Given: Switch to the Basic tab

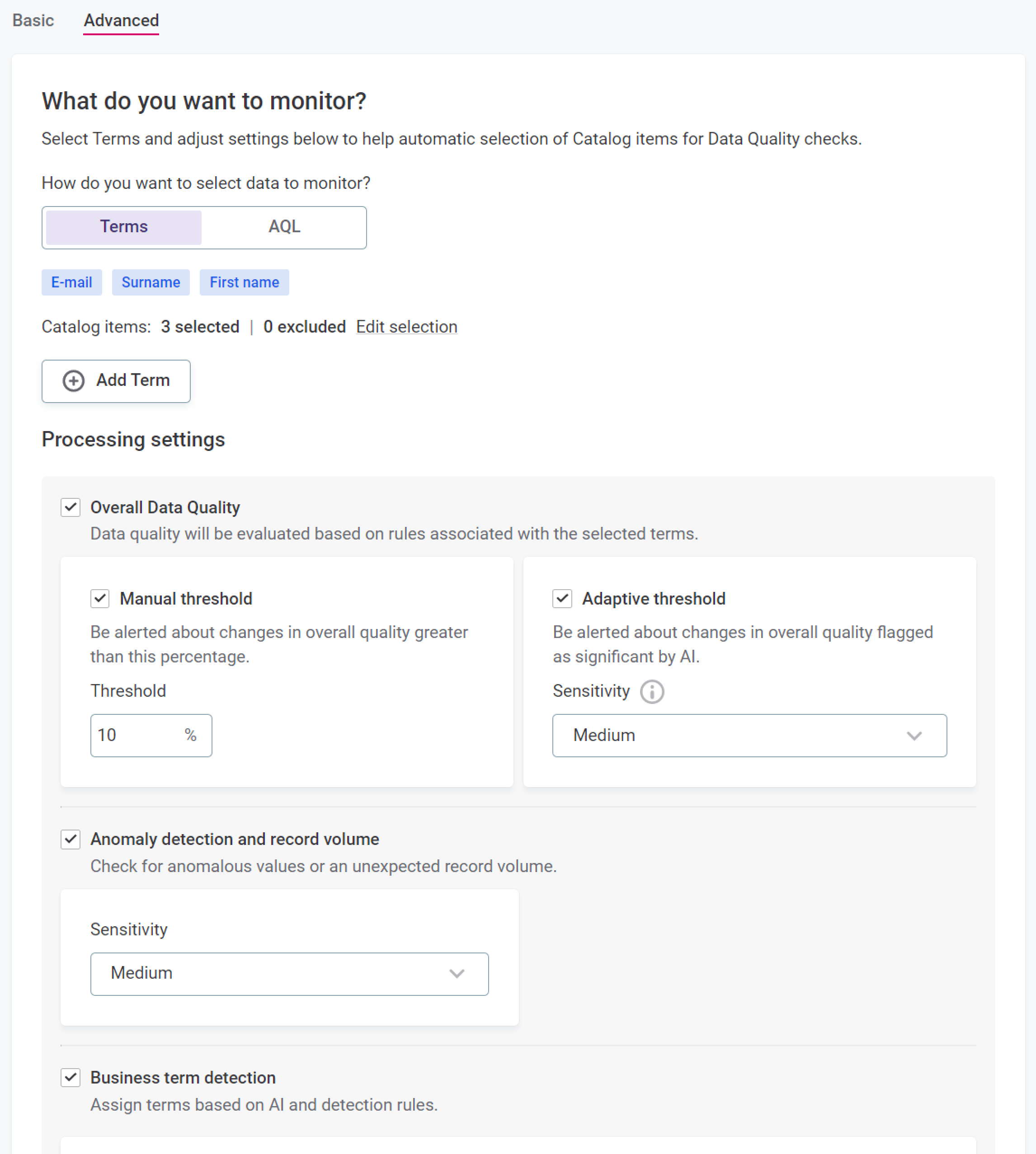Looking at the screenshot, I should [x=33, y=20].
